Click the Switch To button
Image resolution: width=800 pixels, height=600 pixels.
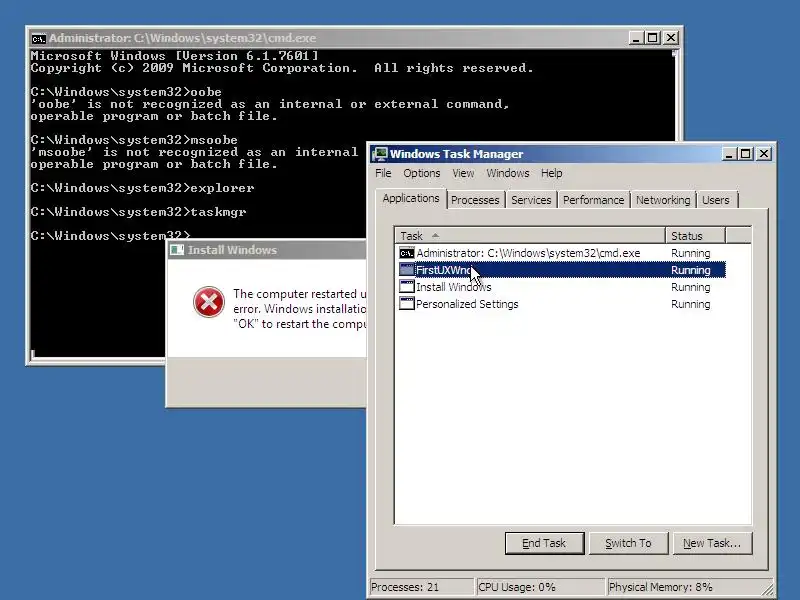point(628,543)
